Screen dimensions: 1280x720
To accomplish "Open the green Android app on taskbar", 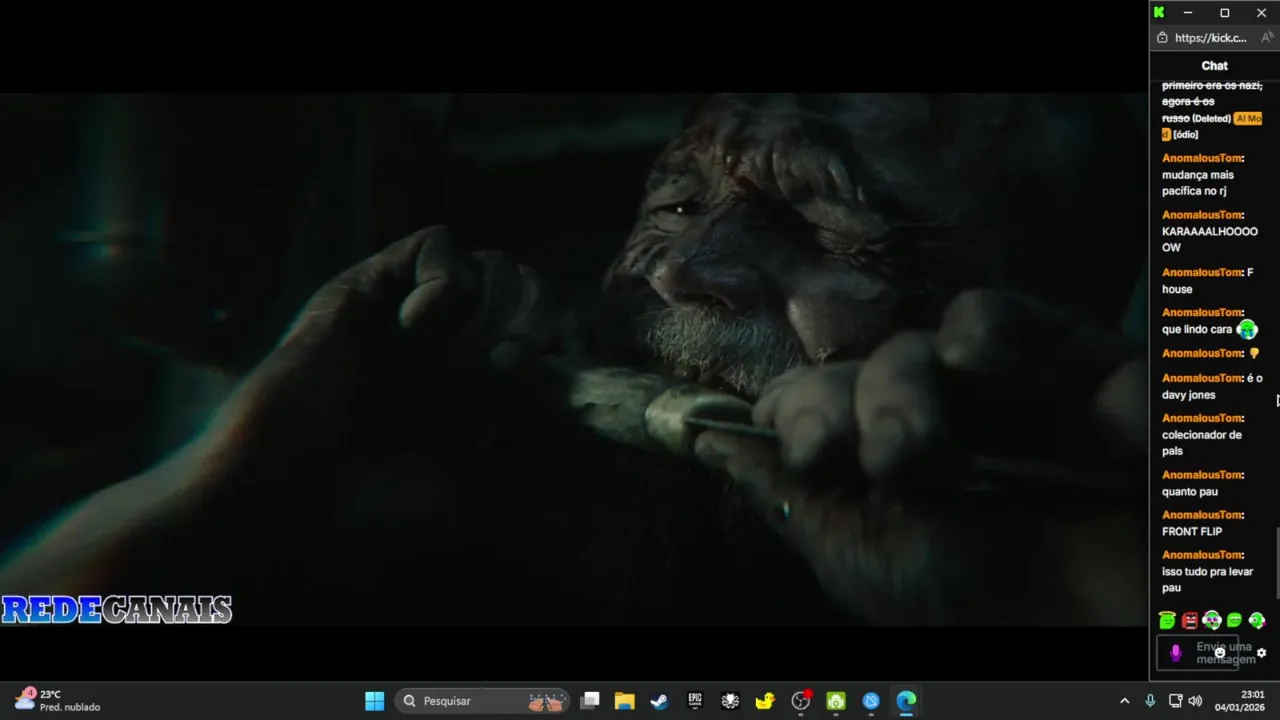I will pyautogui.click(x=836, y=701).
